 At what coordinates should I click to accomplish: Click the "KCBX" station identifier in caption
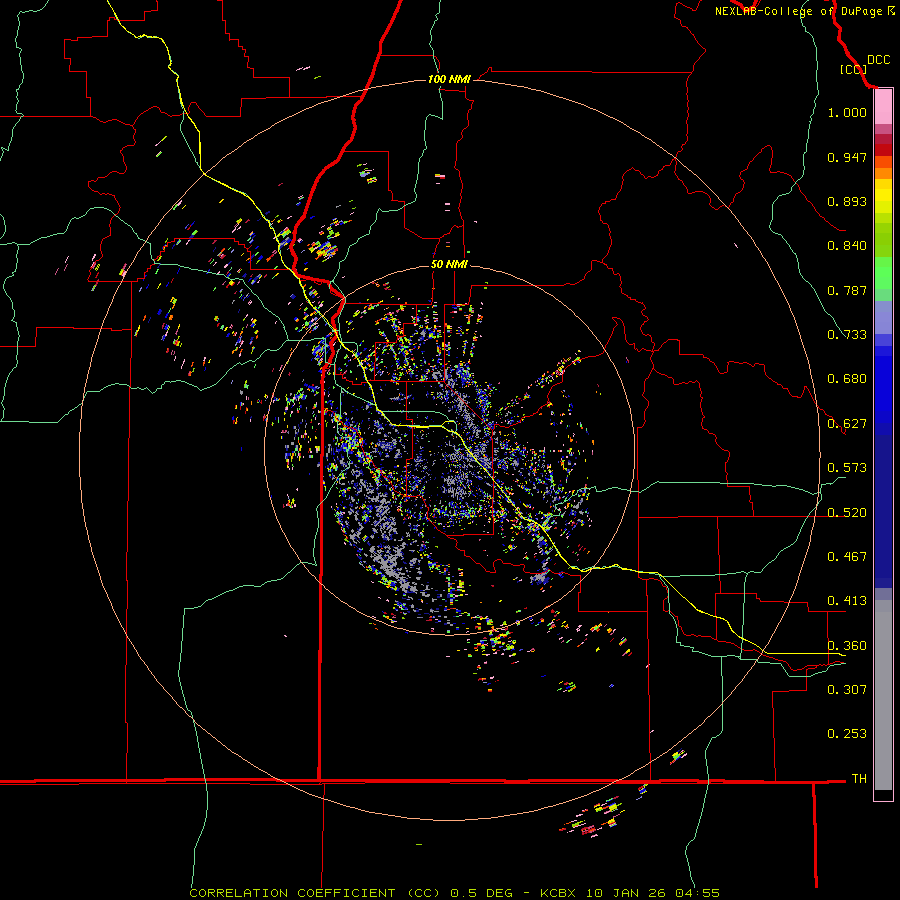pos(558,893)
